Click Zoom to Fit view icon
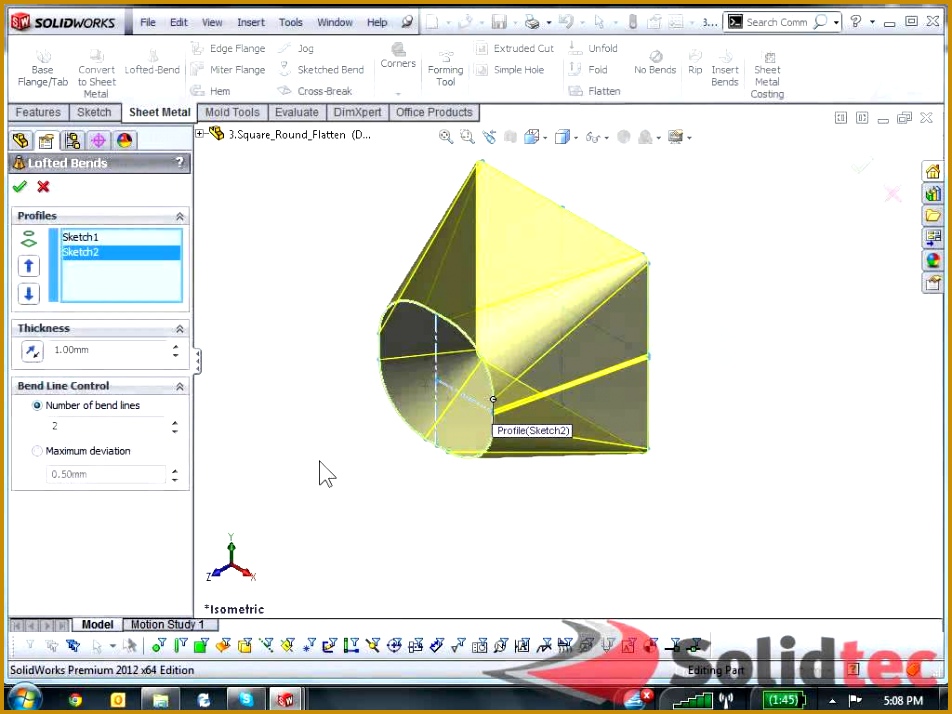This screenshot has width=952, height=714. [446, 137]
